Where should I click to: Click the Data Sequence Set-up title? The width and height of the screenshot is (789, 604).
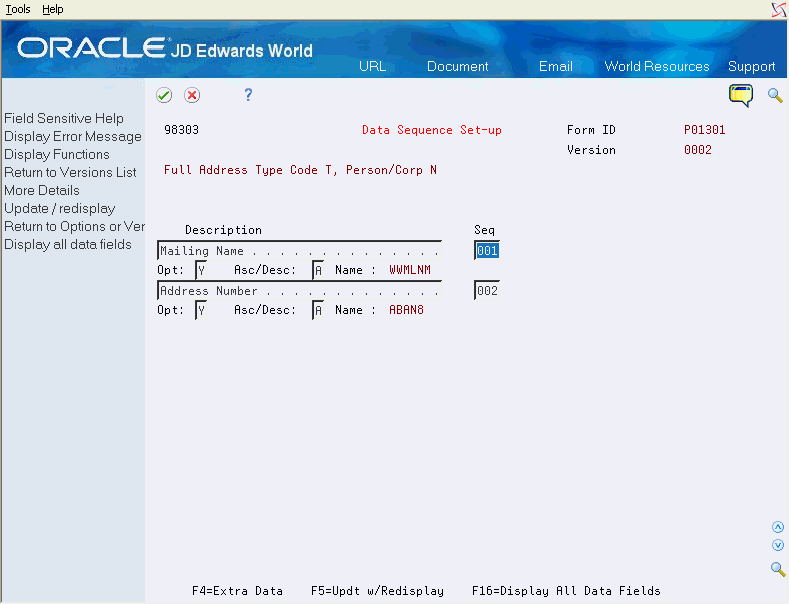click(432, 130)
